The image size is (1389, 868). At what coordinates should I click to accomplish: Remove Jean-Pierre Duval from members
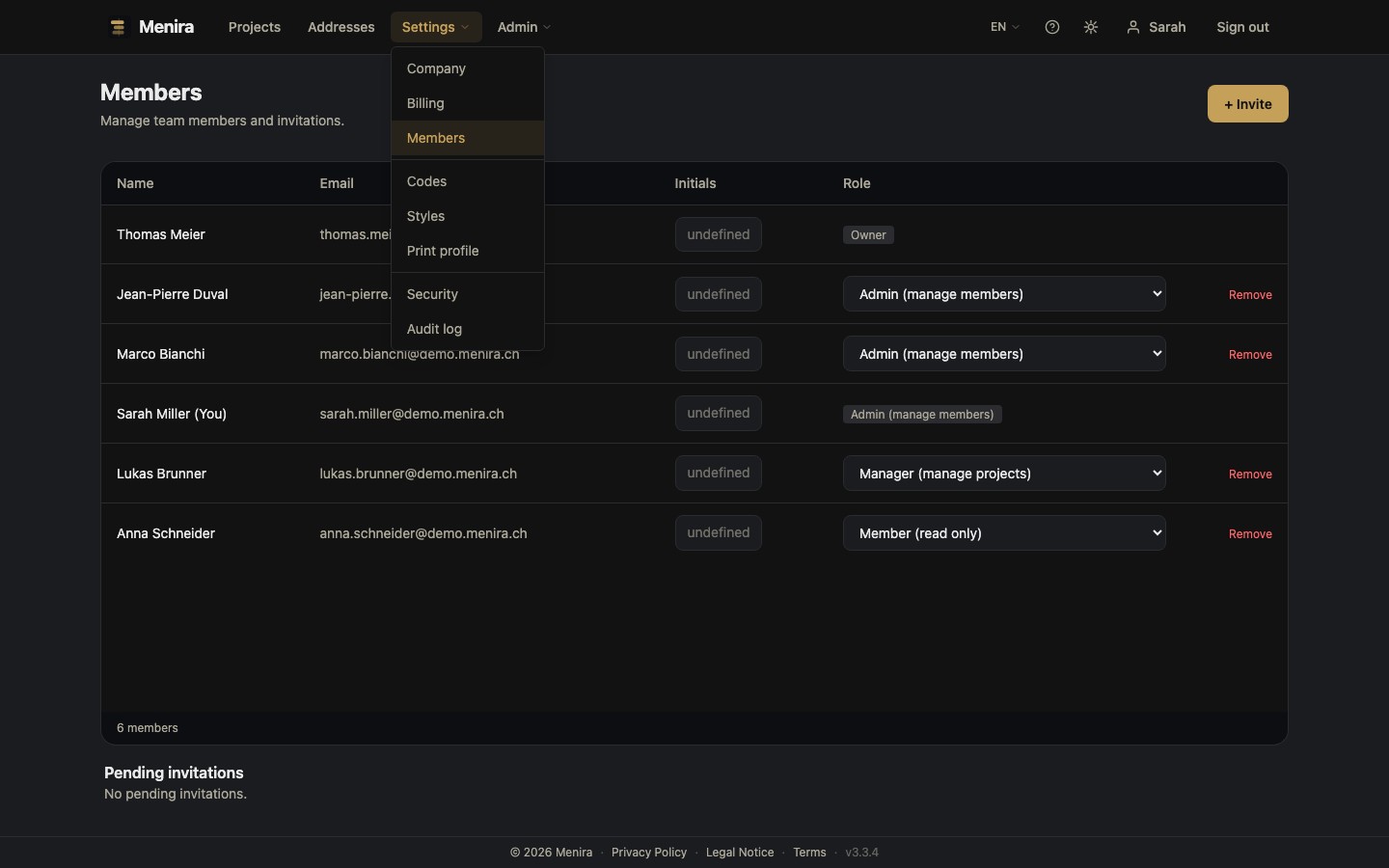tap(1250, 295)
